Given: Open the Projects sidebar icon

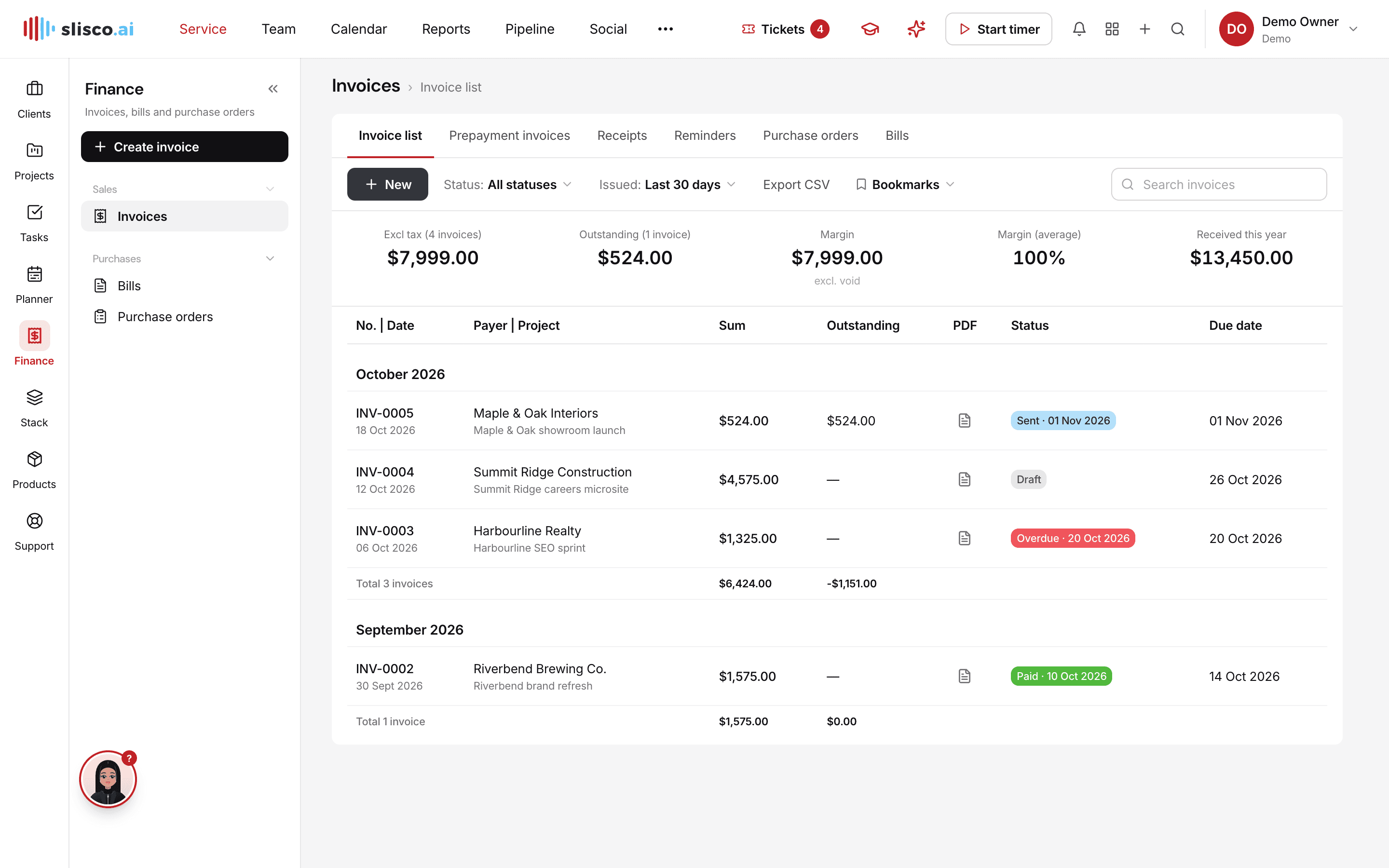Looking at the screenshot, I should (34, 162).
